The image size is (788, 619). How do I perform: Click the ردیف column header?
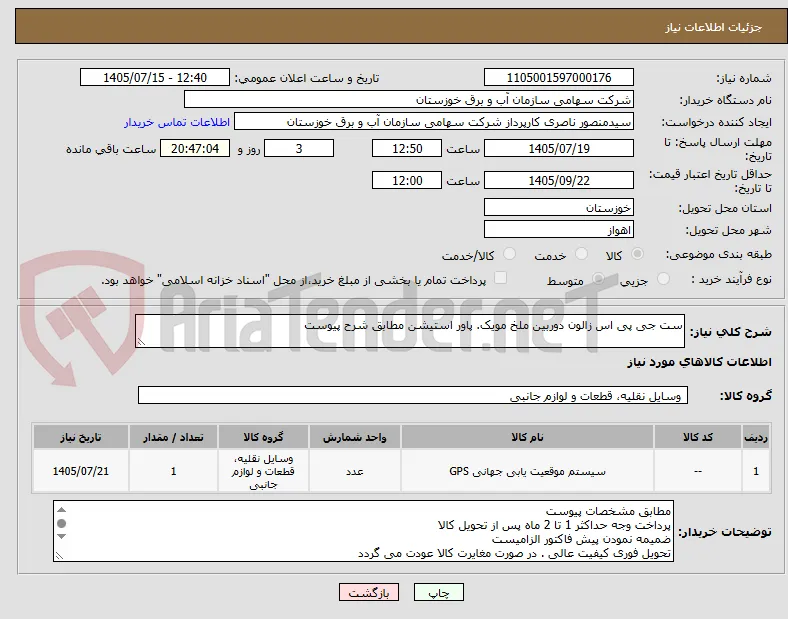point(755,437)
